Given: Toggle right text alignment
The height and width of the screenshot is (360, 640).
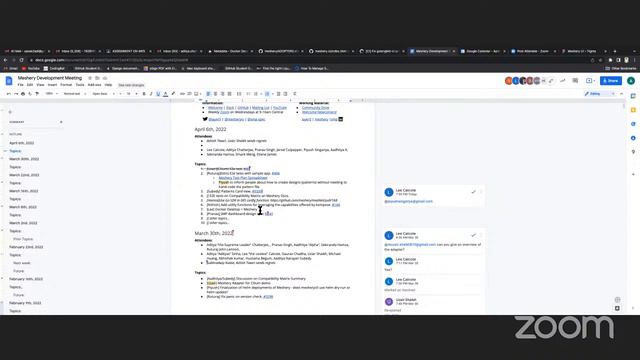Looking at the screenshot, I should (x=222, y=94).
